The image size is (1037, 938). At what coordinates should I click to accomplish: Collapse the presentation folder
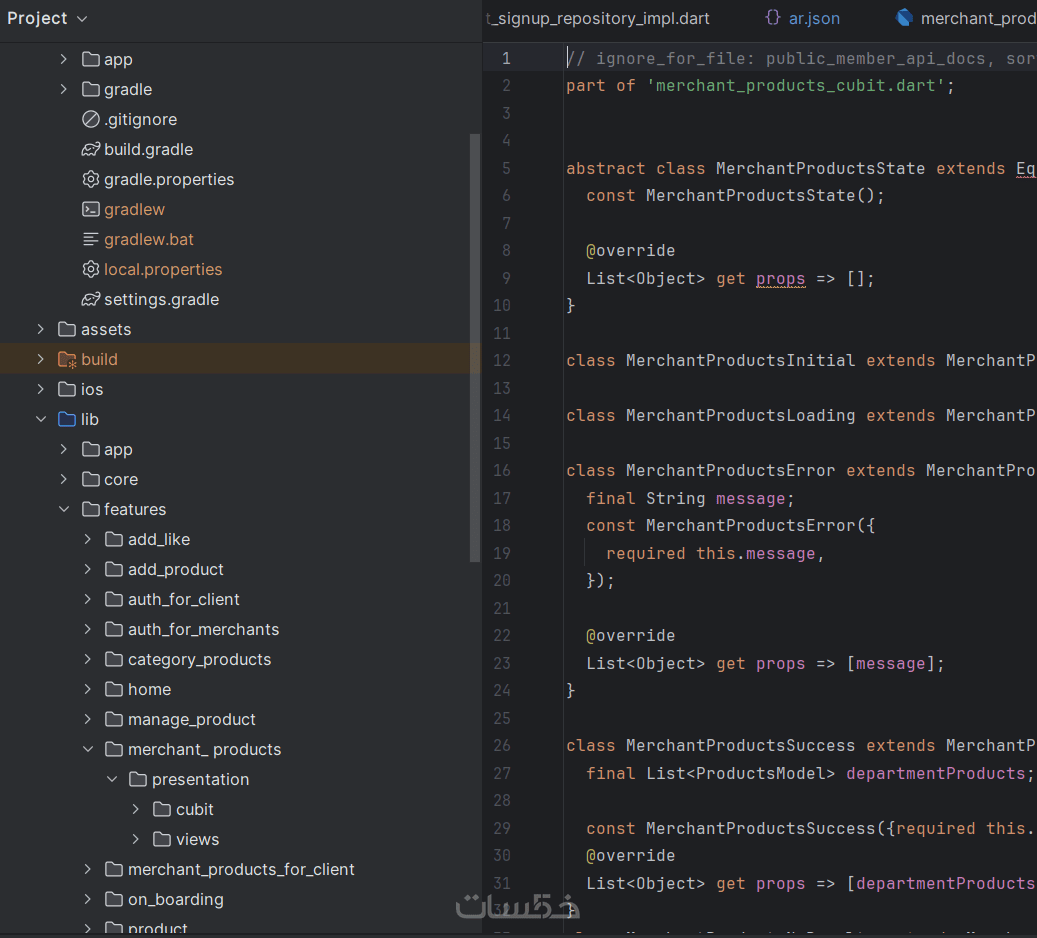pos(112,779)
